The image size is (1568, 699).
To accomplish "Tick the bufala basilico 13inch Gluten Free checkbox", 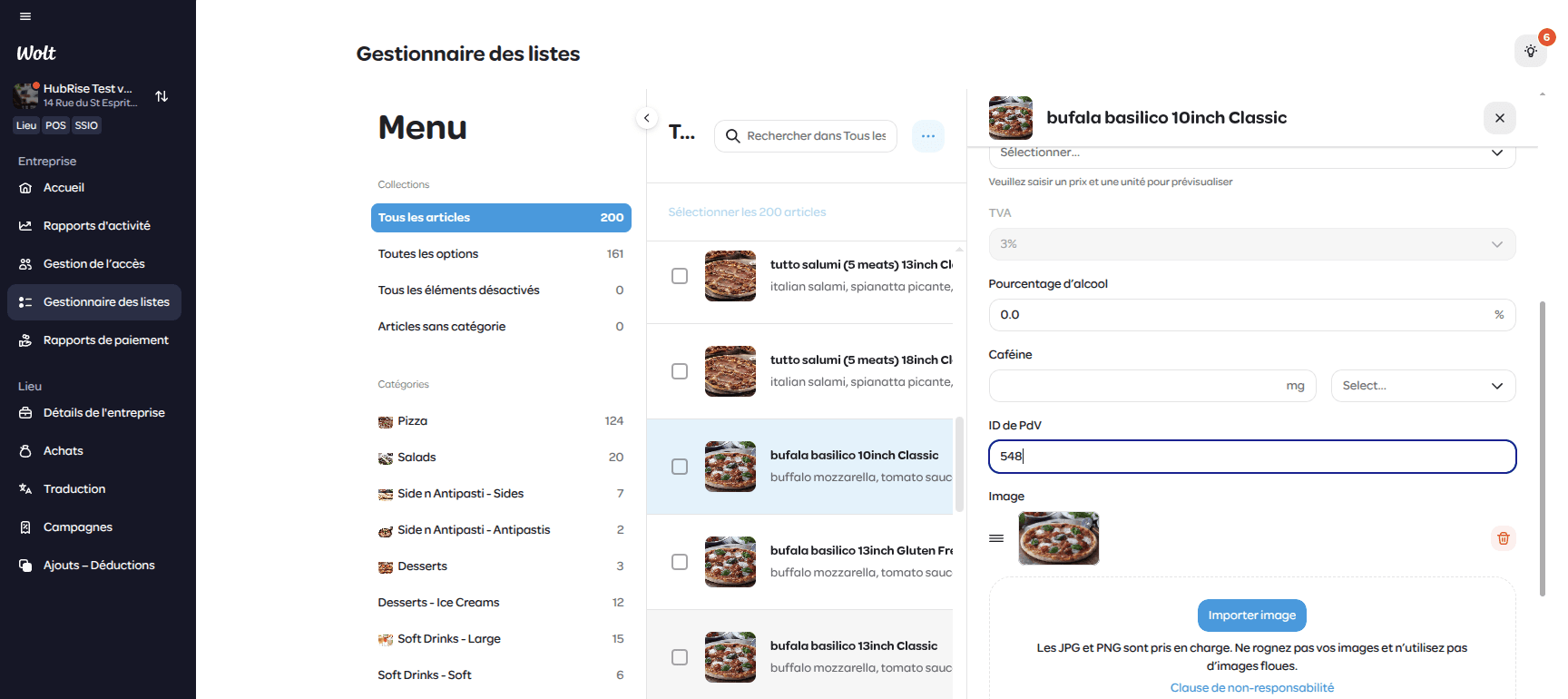I will (x=680, y=562).
